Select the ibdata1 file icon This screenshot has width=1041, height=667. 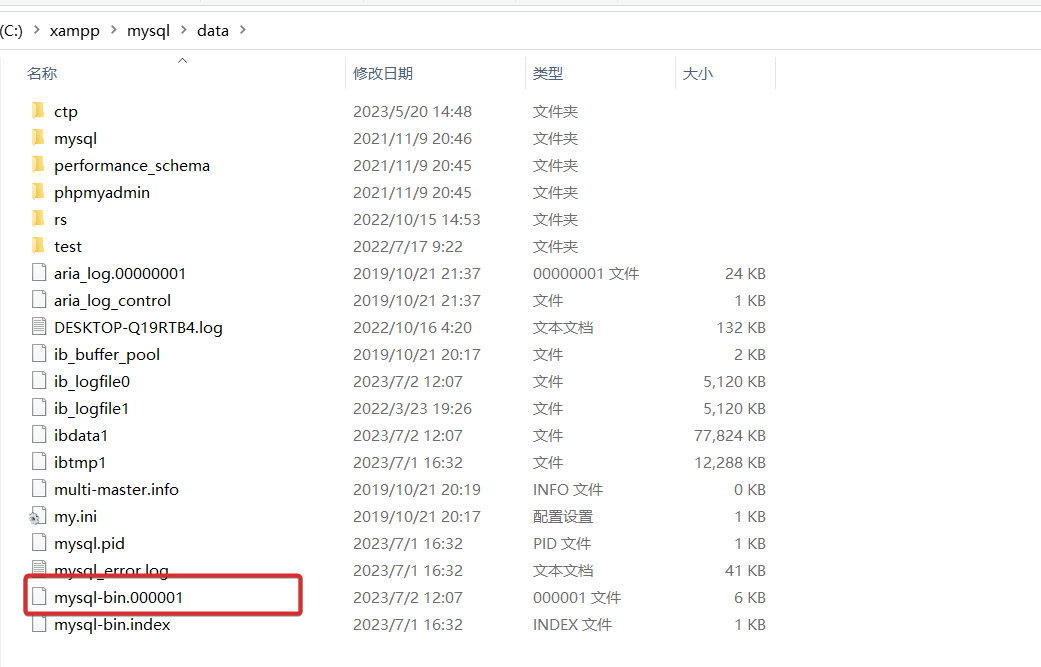[39, 435]
